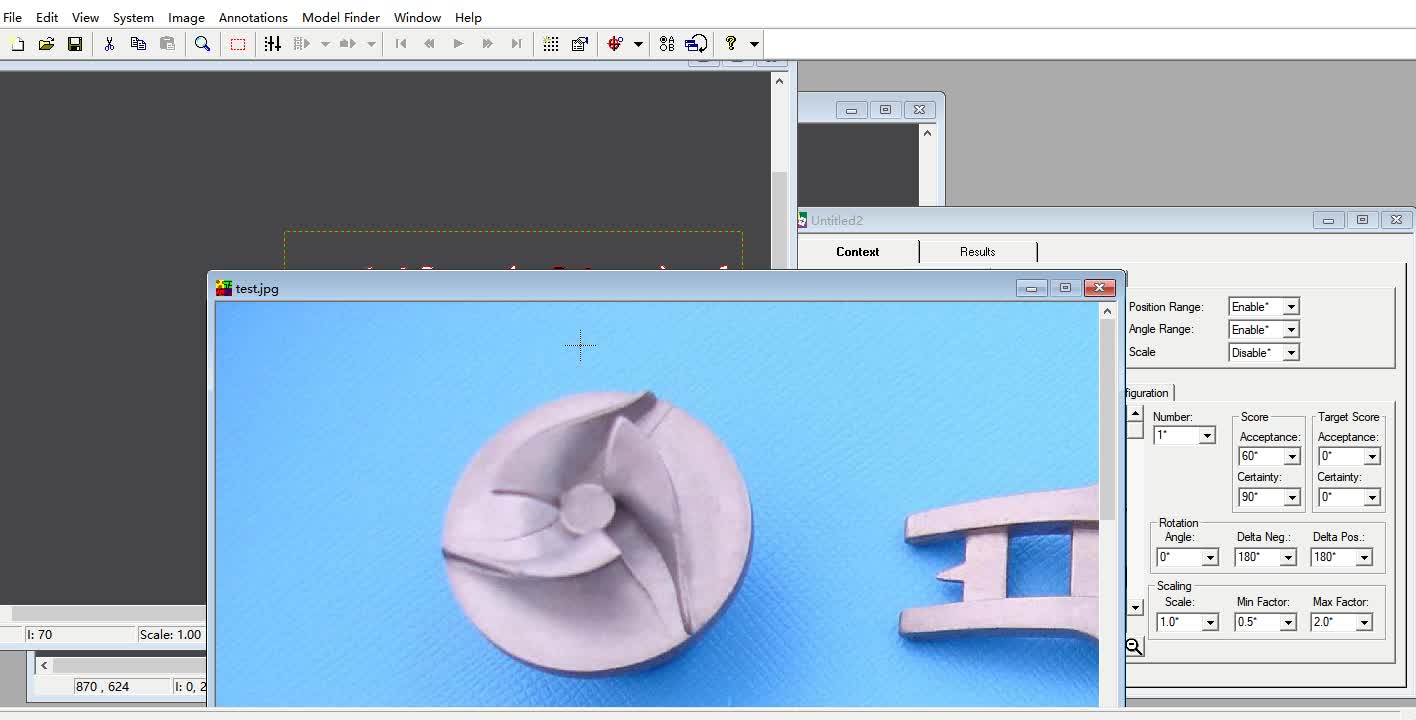The height and width of the screenshot is (720, 1416).
Task: Open the System menu
Action: point(133,17)
